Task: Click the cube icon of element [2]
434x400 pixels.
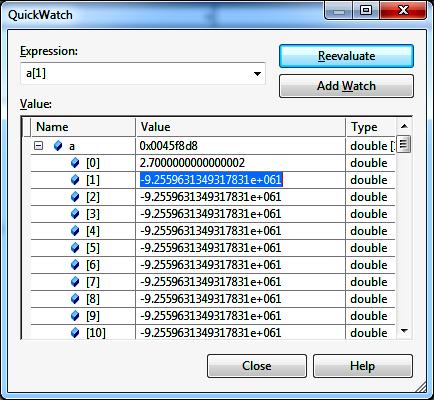Action: pyautogui.click(x=75, y=197)
